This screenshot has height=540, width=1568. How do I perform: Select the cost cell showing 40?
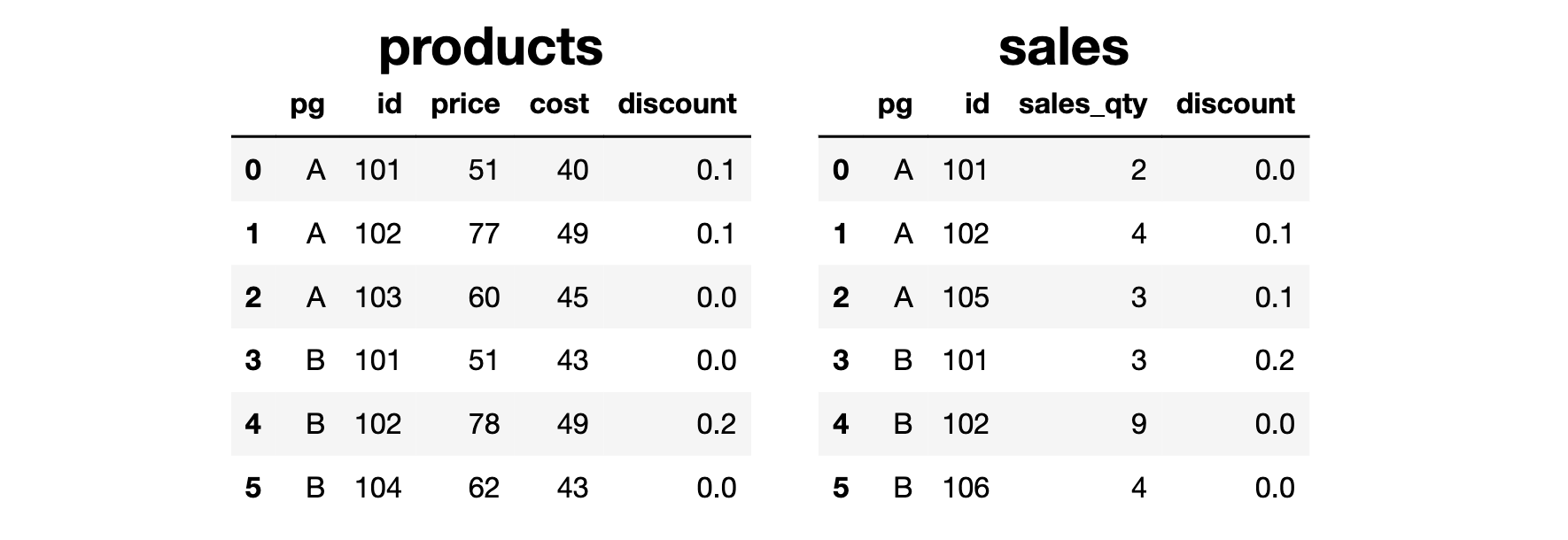click(x=572, y=170)
